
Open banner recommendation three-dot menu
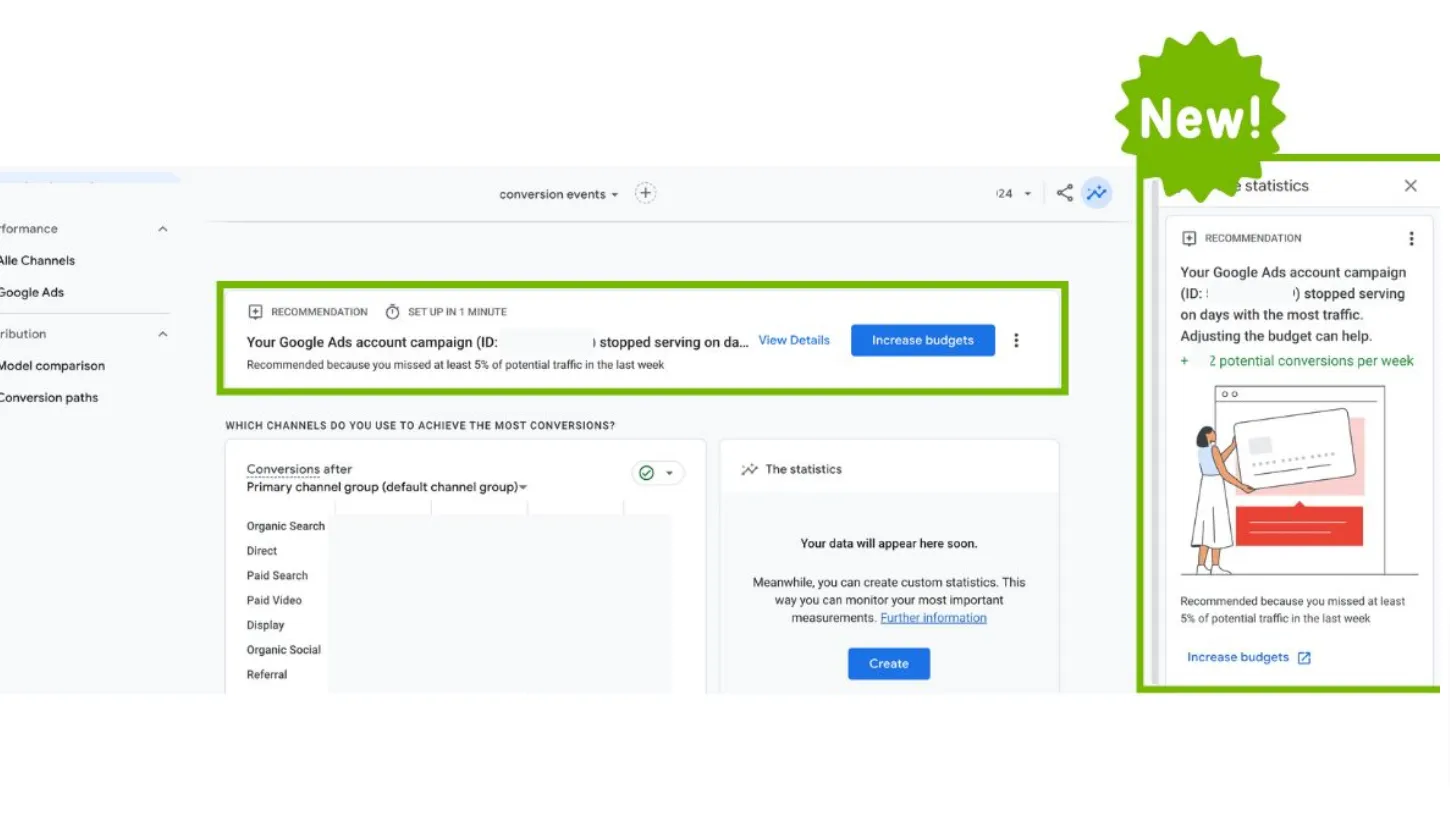1016,340
